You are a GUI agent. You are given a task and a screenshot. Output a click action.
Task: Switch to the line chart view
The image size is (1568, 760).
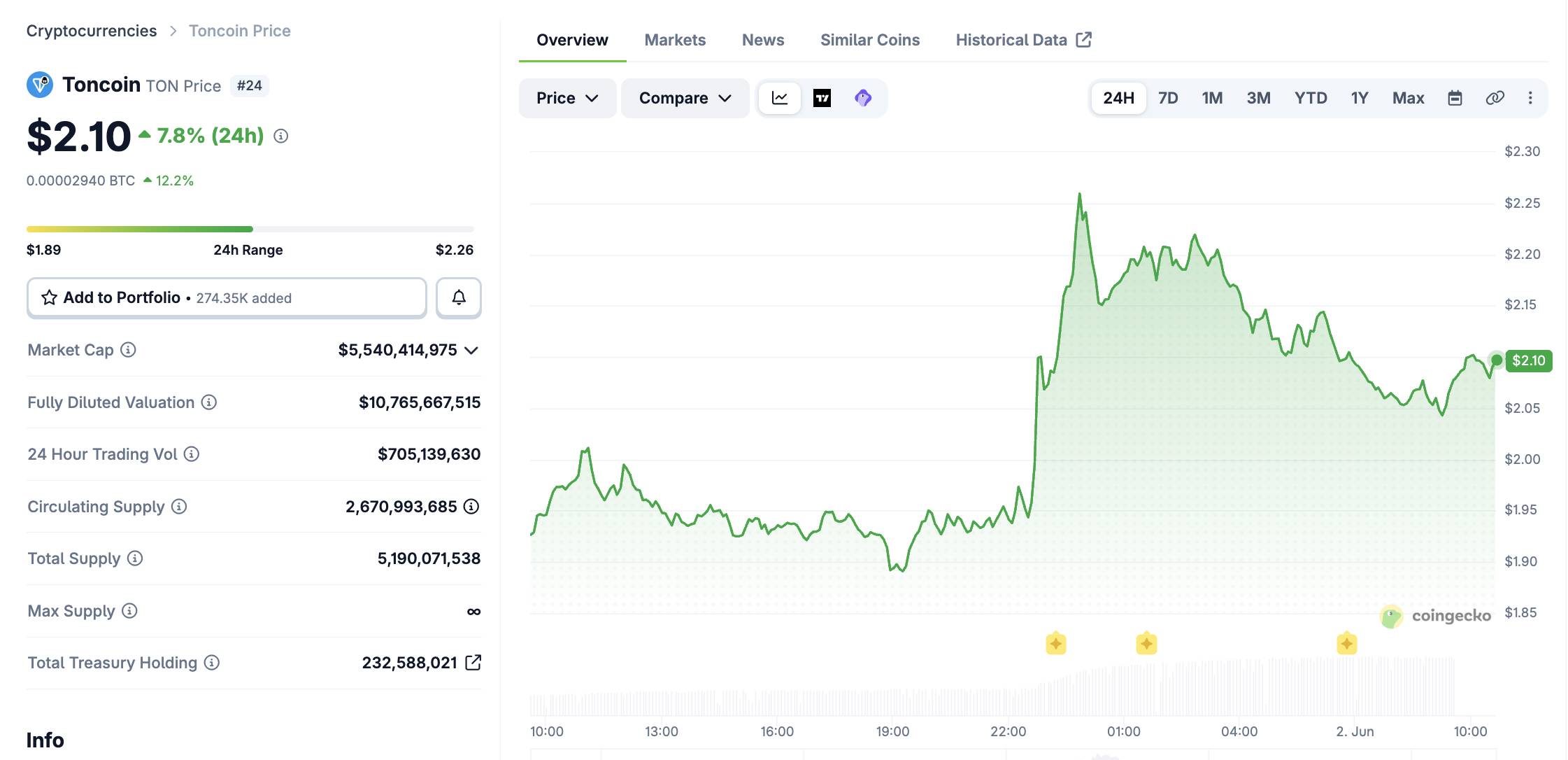780,98
